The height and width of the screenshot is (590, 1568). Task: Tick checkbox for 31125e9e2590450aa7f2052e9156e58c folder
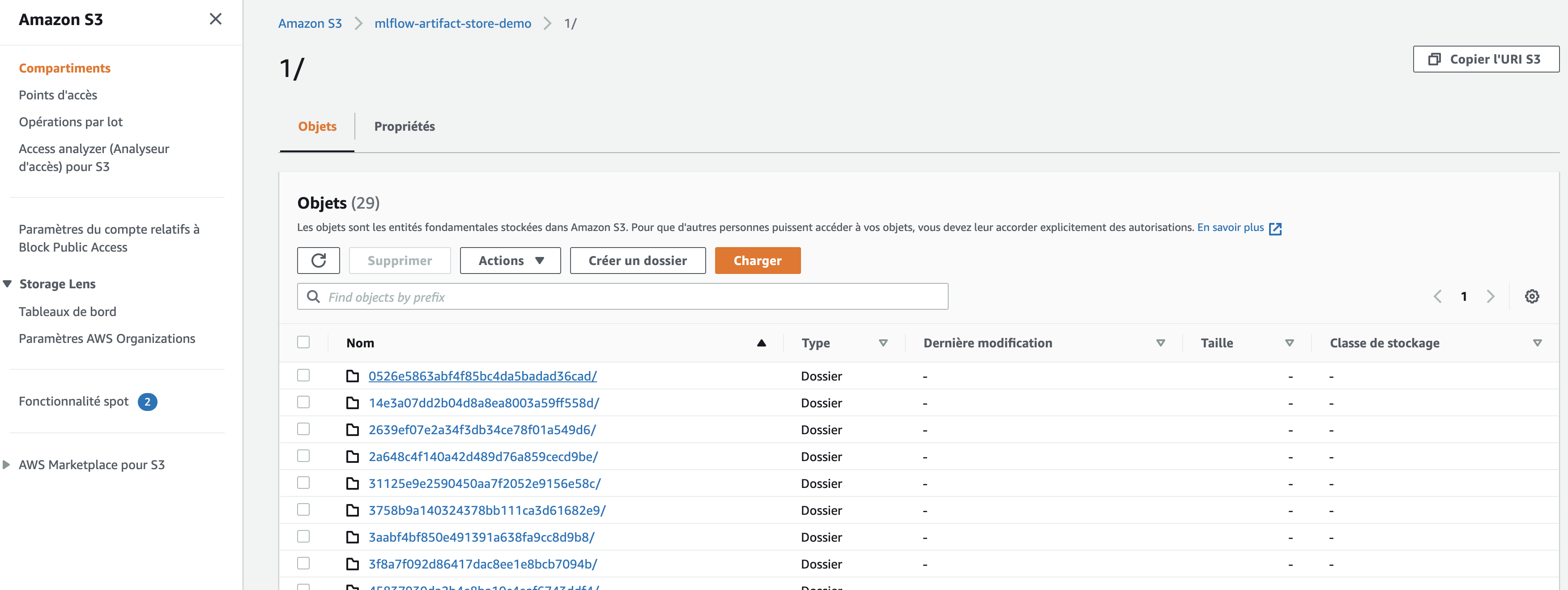tap(303, 483)
